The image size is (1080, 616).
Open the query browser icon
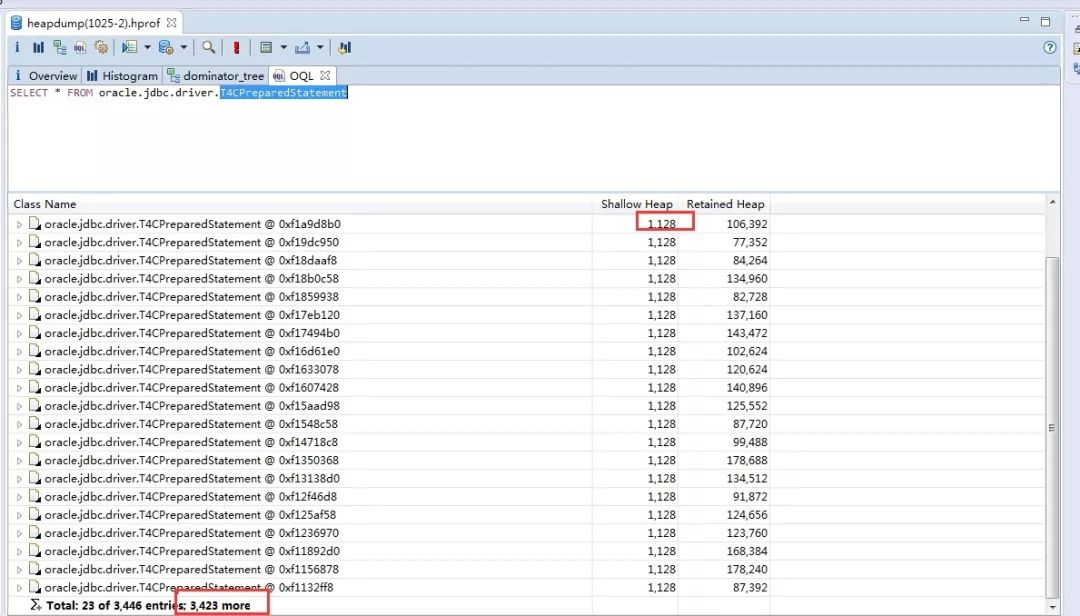point(165,48)
